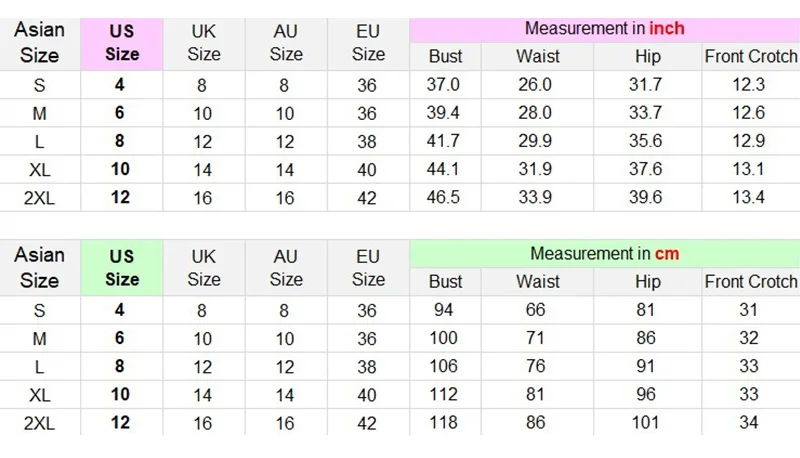The width and height of the screenshot is (800, 458).
Task: Click the 66 waist value in cm table
Action: click(x=535, y=310)
